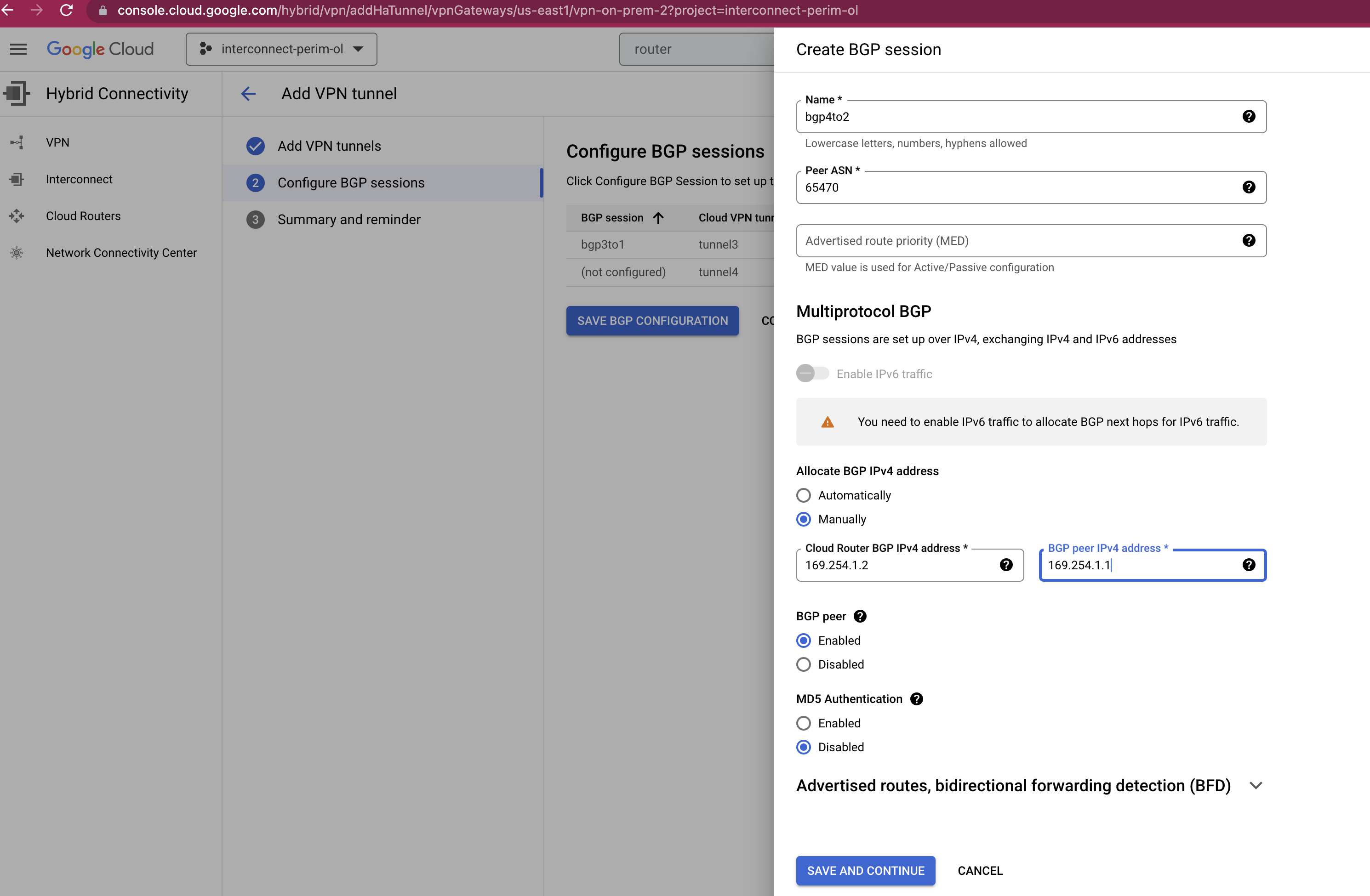
Task: Click SAVE AND CONTINUE
Action: 865,871
